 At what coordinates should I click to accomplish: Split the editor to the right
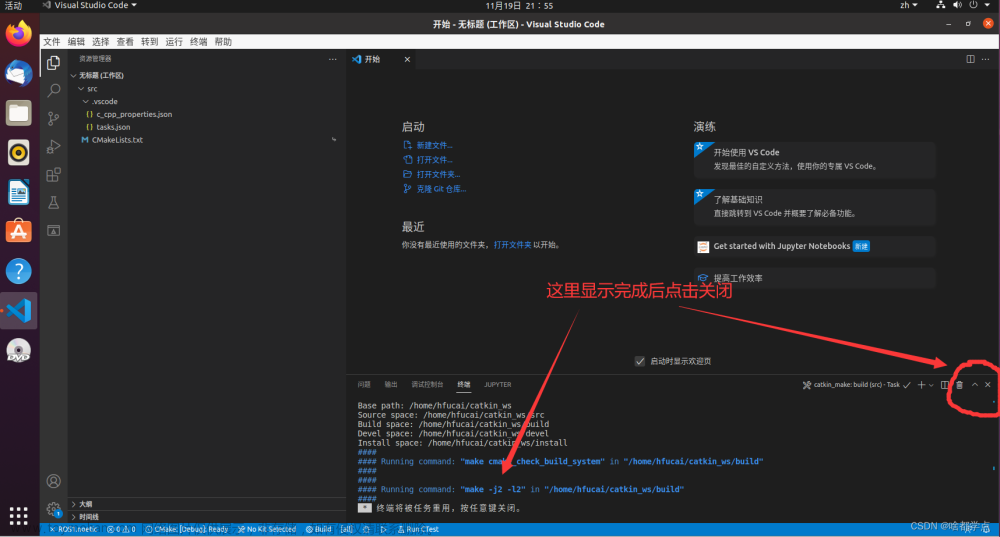click(970, 59)
